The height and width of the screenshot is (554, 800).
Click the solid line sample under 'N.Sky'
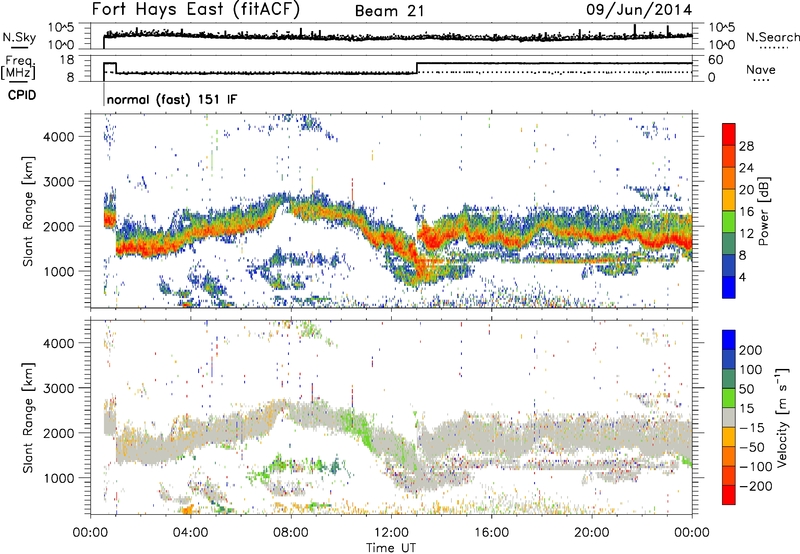pyautogui.click(x=19, y=47)
